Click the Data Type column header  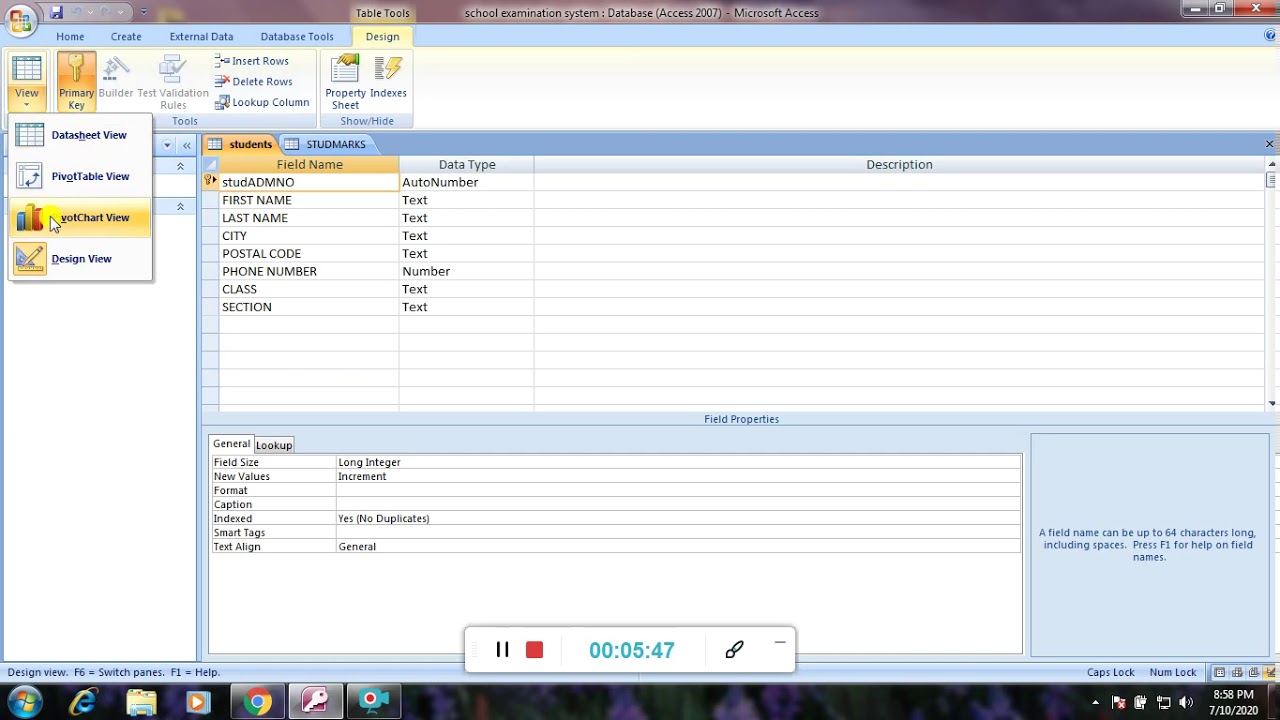point(466,165)
